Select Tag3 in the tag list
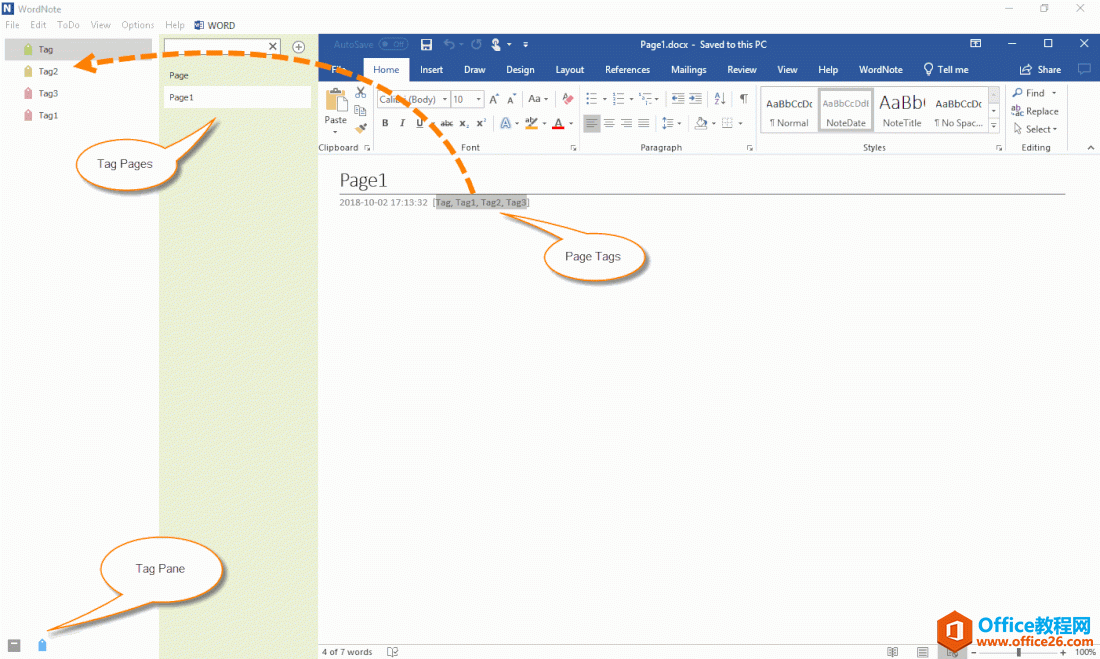 [48, 93]
